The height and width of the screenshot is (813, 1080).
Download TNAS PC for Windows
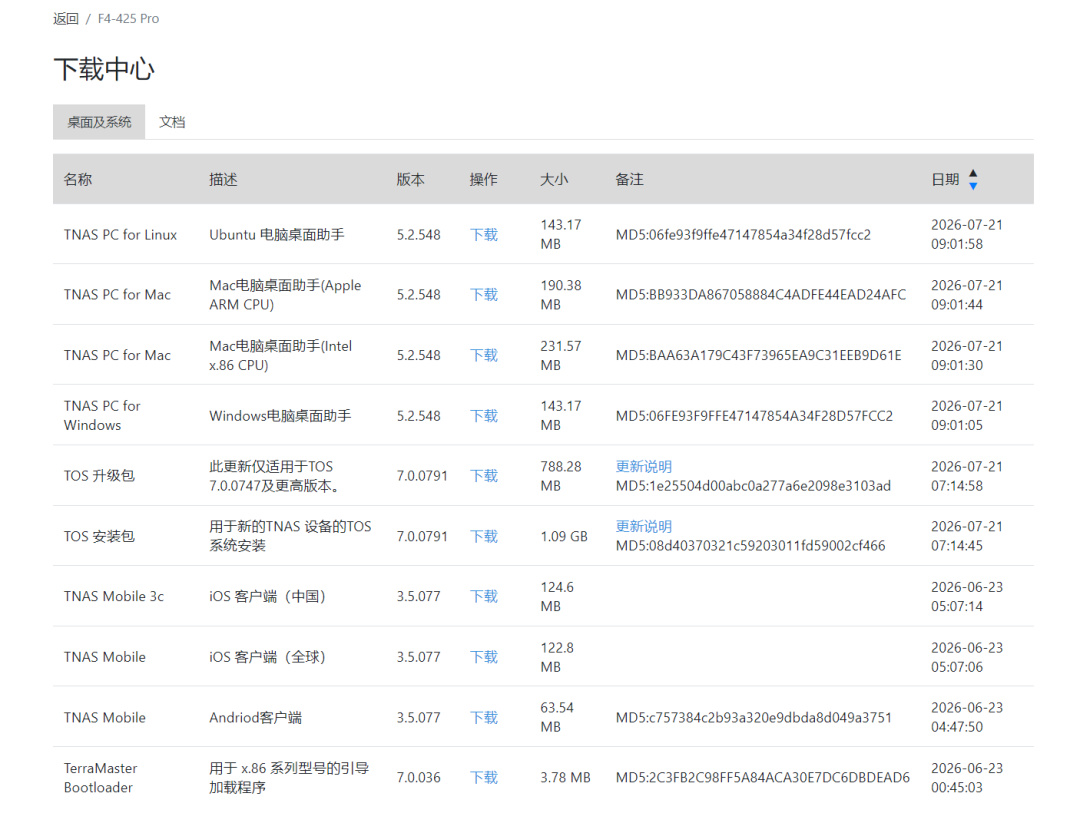tap(484, 416)
